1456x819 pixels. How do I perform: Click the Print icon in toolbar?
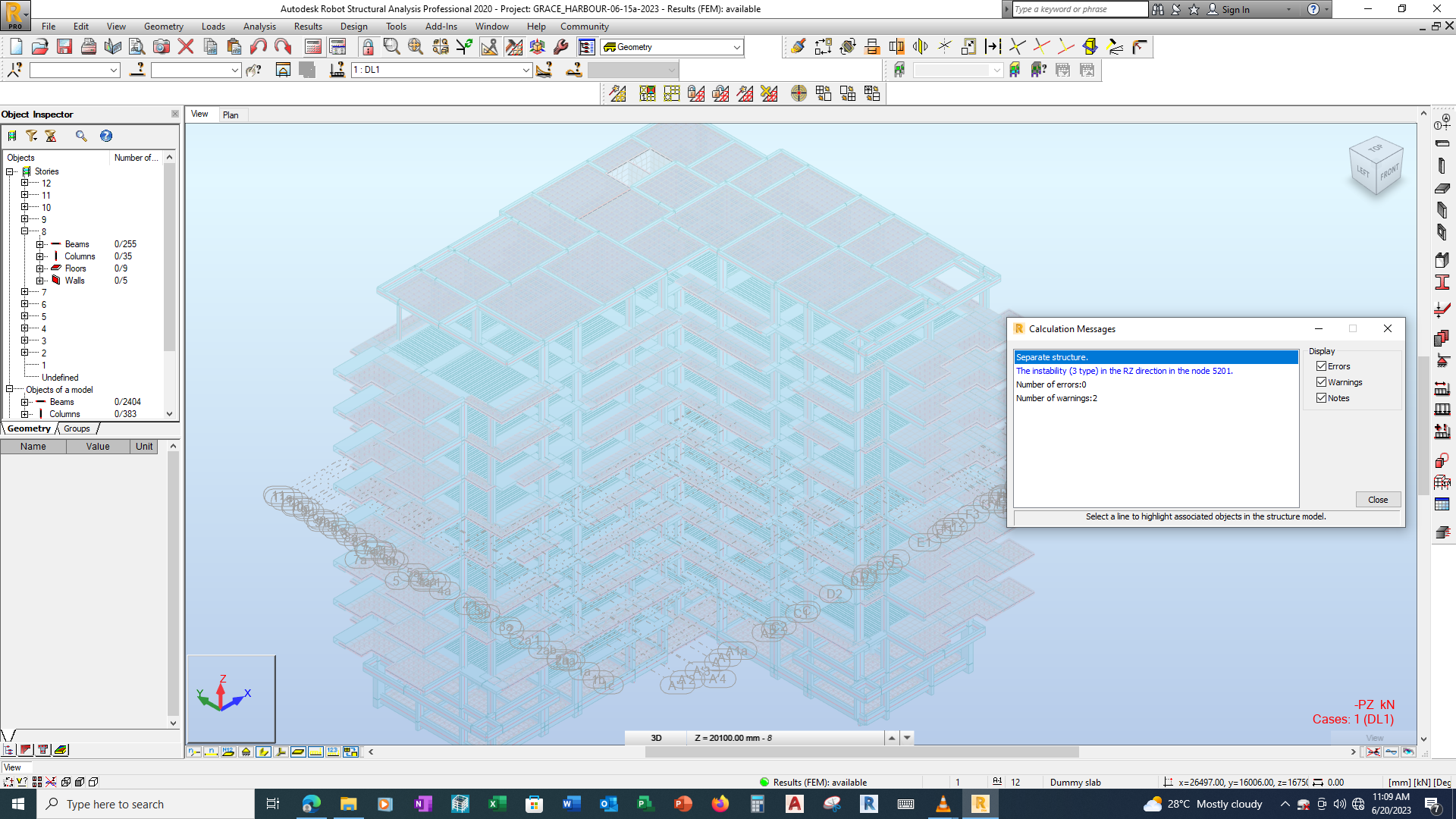pos(89,47)
